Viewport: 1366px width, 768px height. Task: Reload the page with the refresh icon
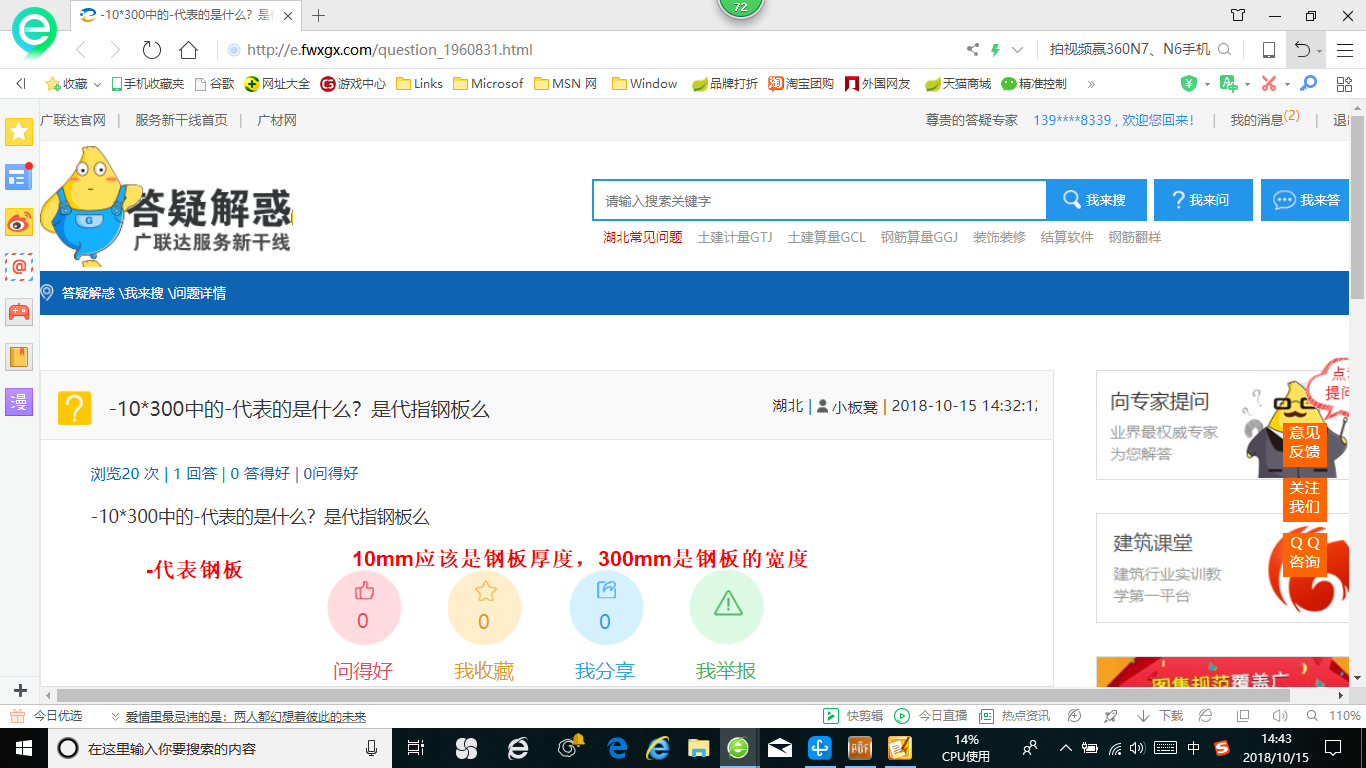152,50
